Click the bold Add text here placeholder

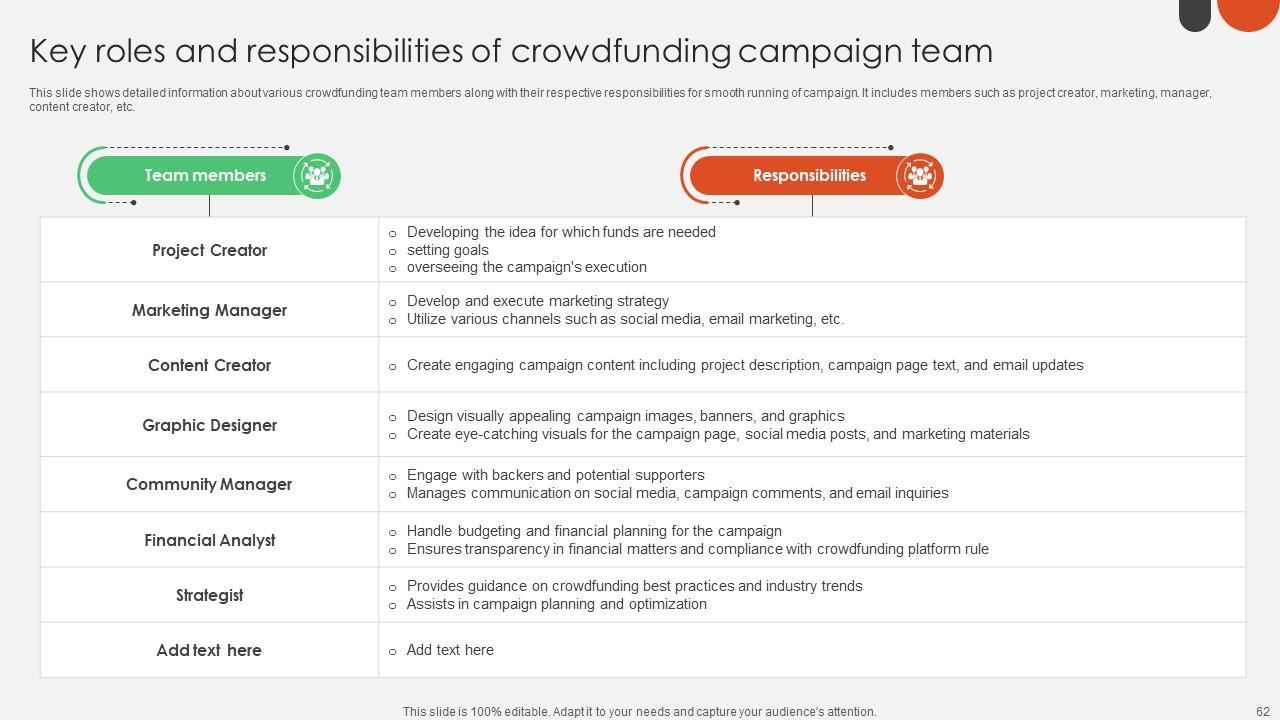click(x=209, y=650)
